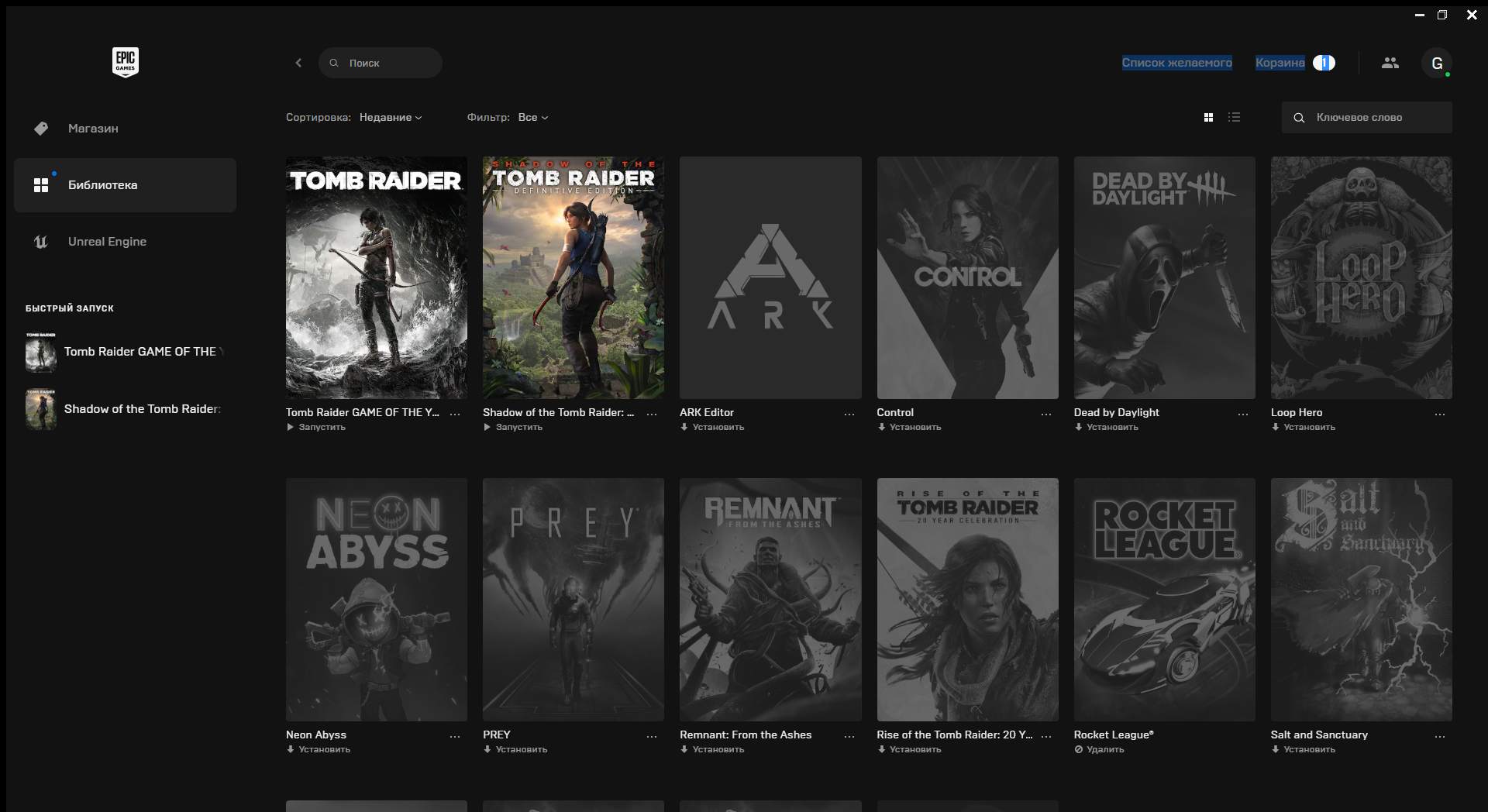Click the Control cover
Image resolution: width=1488 pixels, height=812 pixels.
pos(967,277)
